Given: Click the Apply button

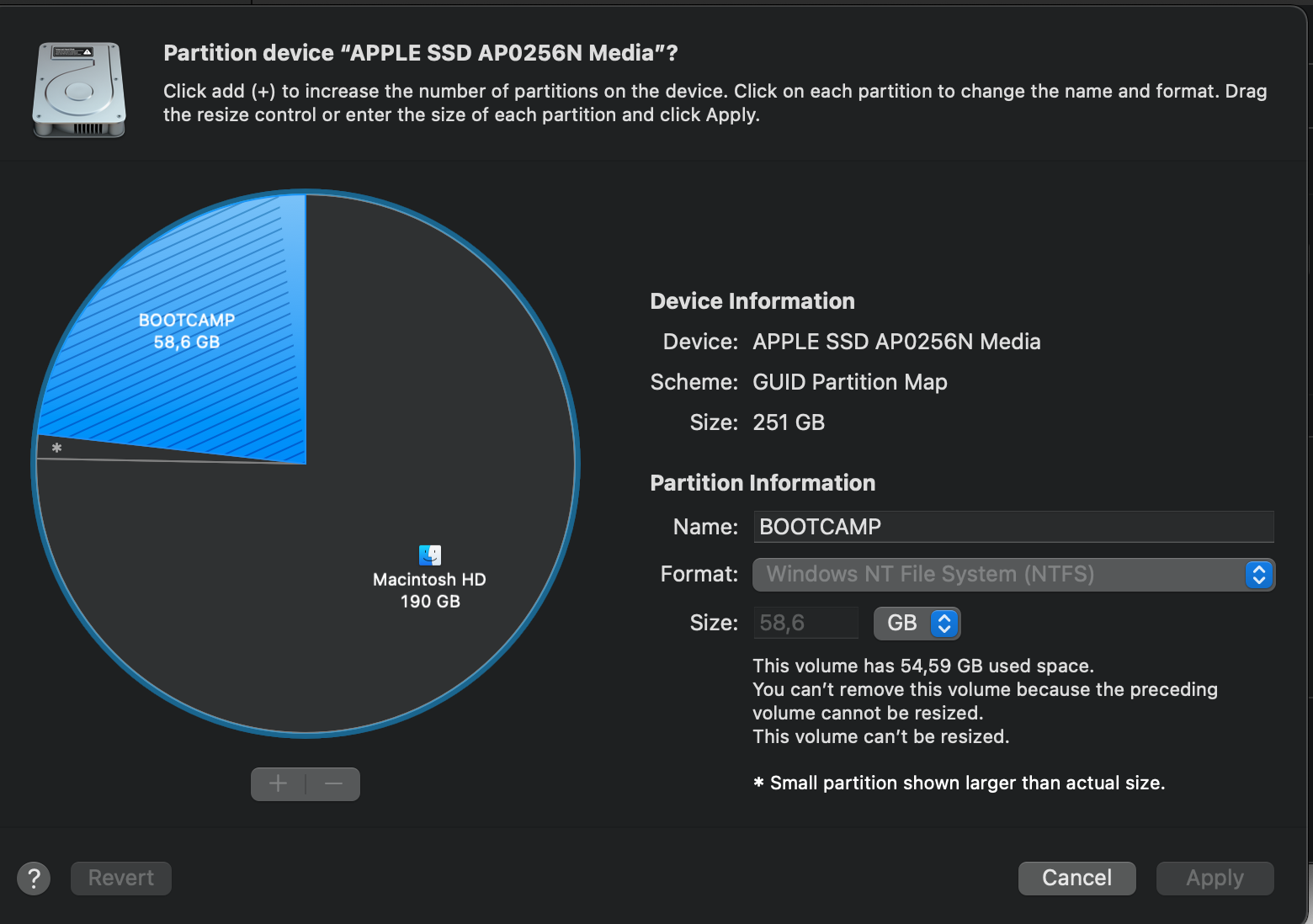Looking at the screenshot, I should [x=1215, y=878].
